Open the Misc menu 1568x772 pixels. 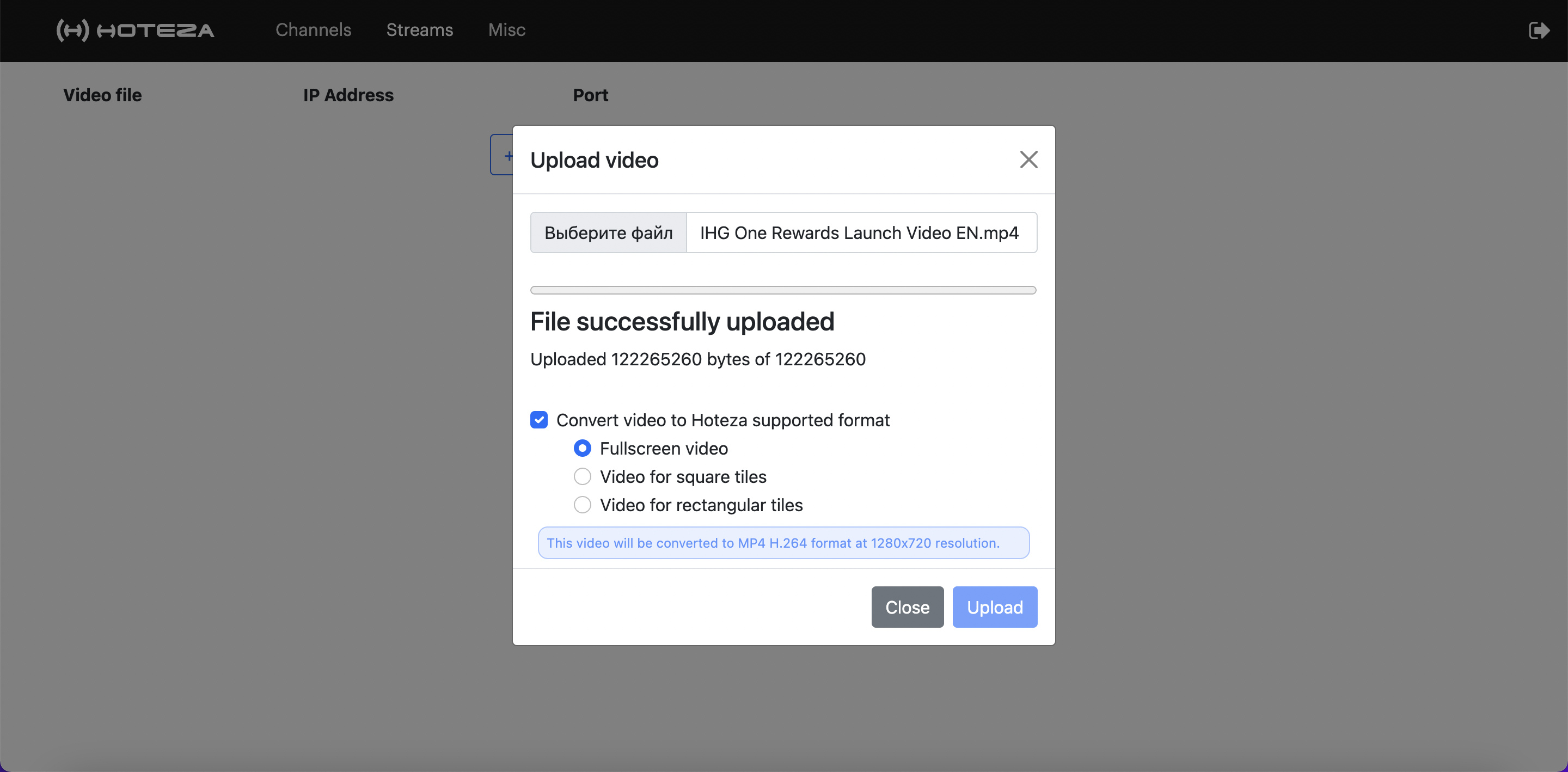pyautogui.click(x=506, y=30)
